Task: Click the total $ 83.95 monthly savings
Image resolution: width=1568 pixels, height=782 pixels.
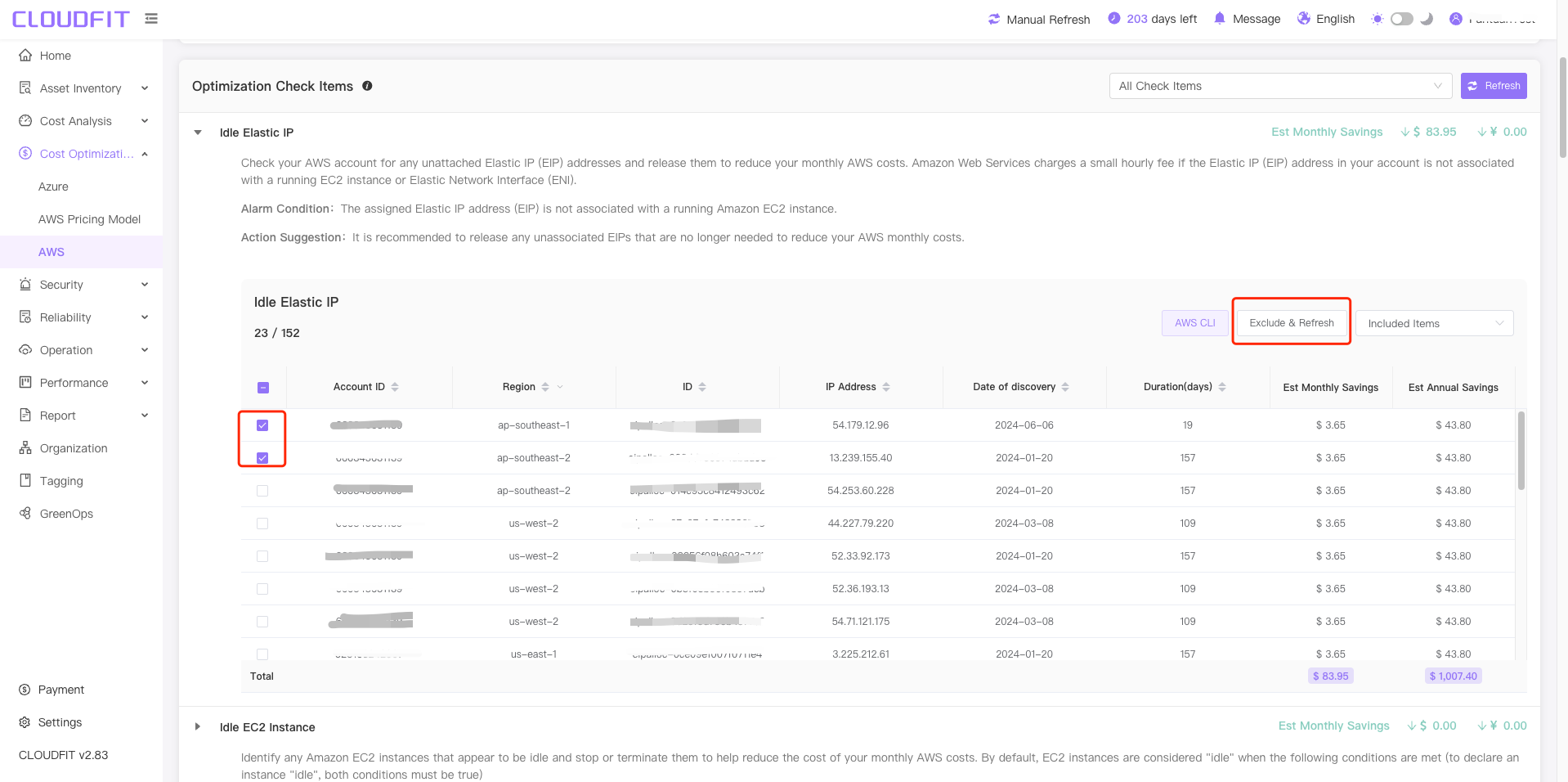Action: 1330,676
